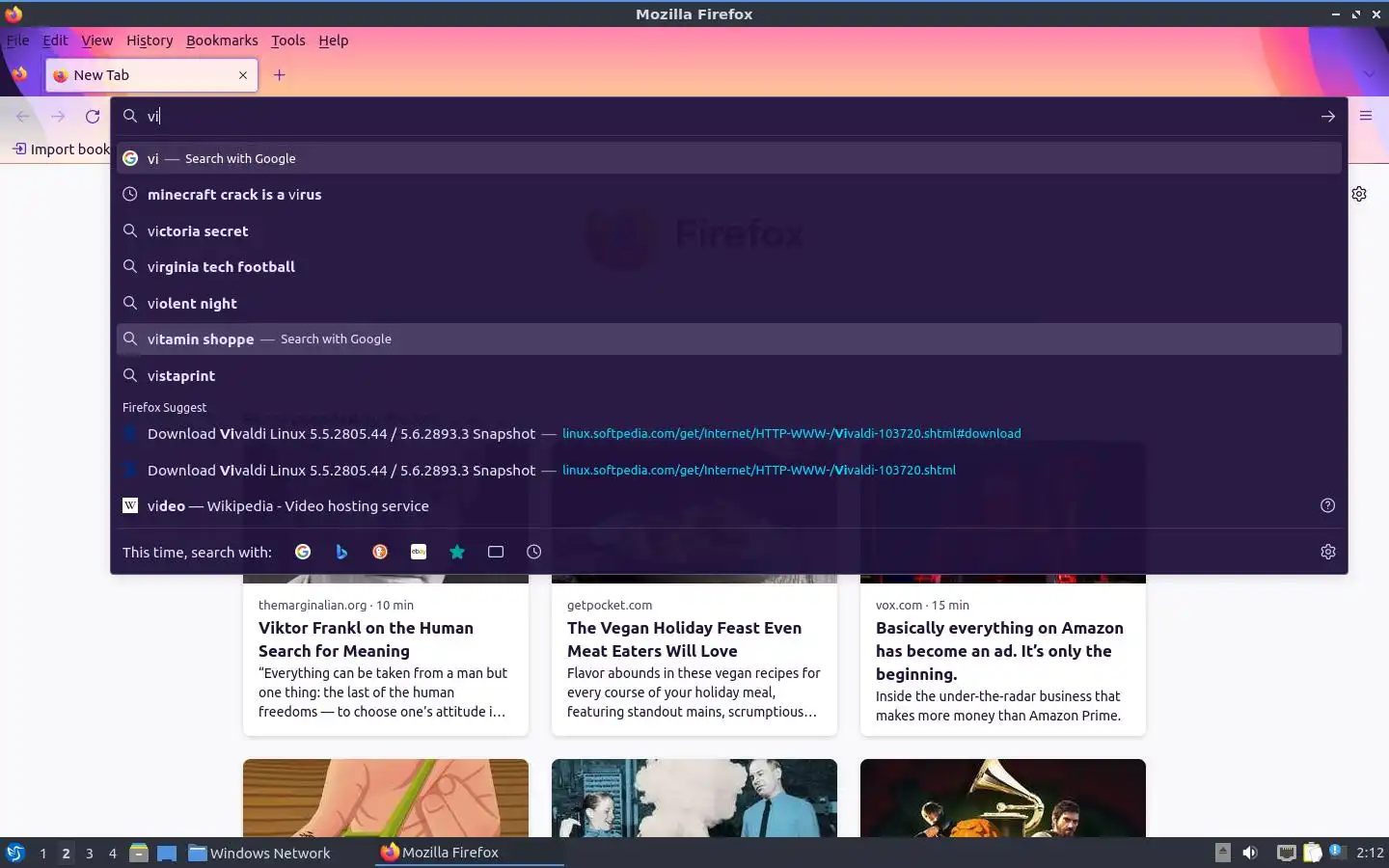Open New Tab page customization gear
The width and height of the screenshot is (1389, 868).
pyautogui.click(x=1359, y=194)
